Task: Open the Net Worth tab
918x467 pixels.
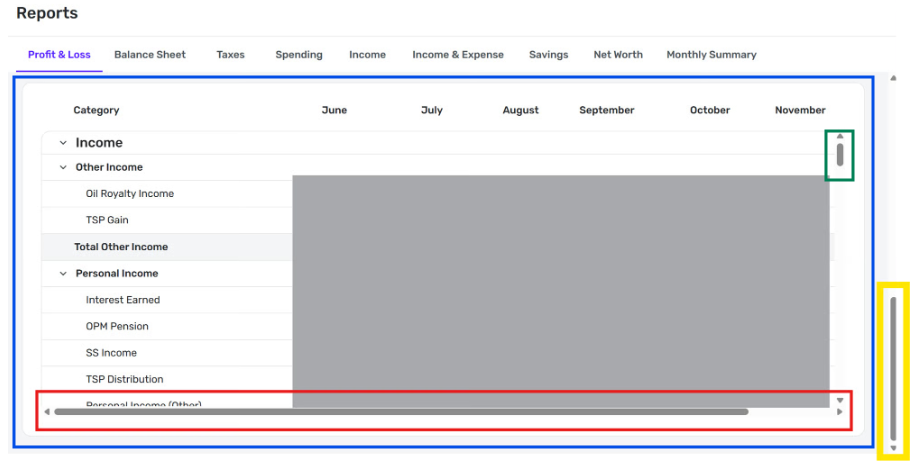Action: [x=618, y=54]
